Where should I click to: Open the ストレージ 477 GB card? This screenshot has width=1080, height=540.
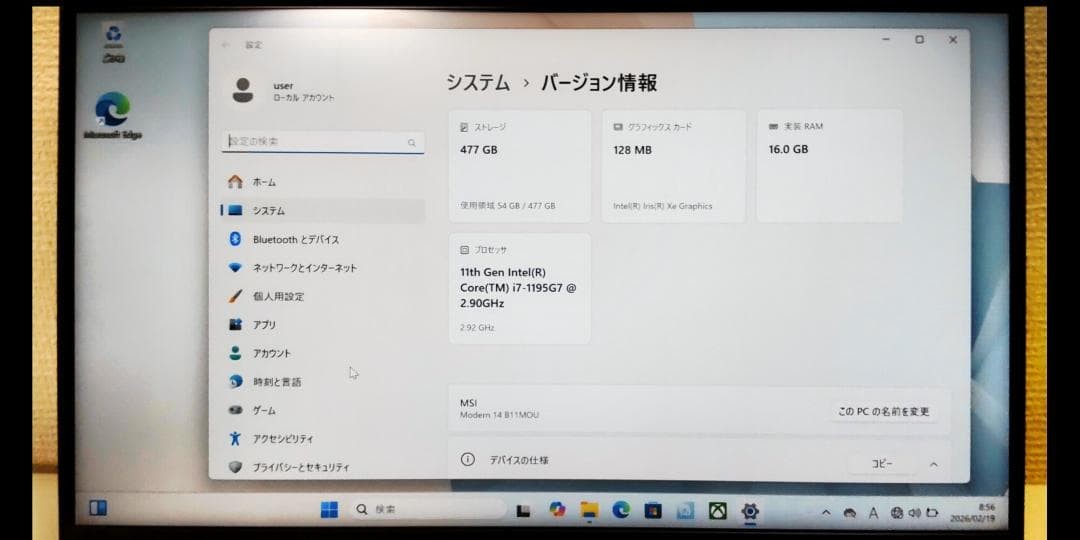[x=520, y=166]
